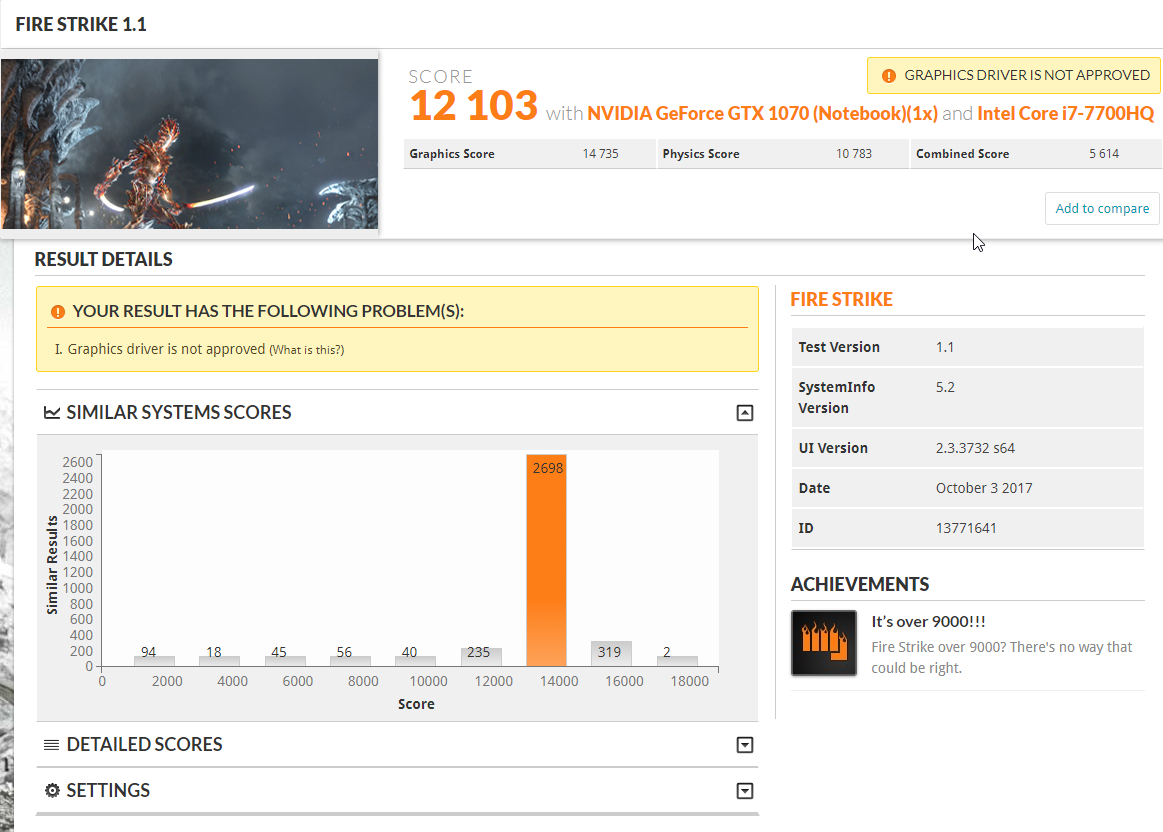The height and width of the screenshot is (832, 1163).
Task: Click the bar labeled 56 in chart
Action: (x=350, y=661)
